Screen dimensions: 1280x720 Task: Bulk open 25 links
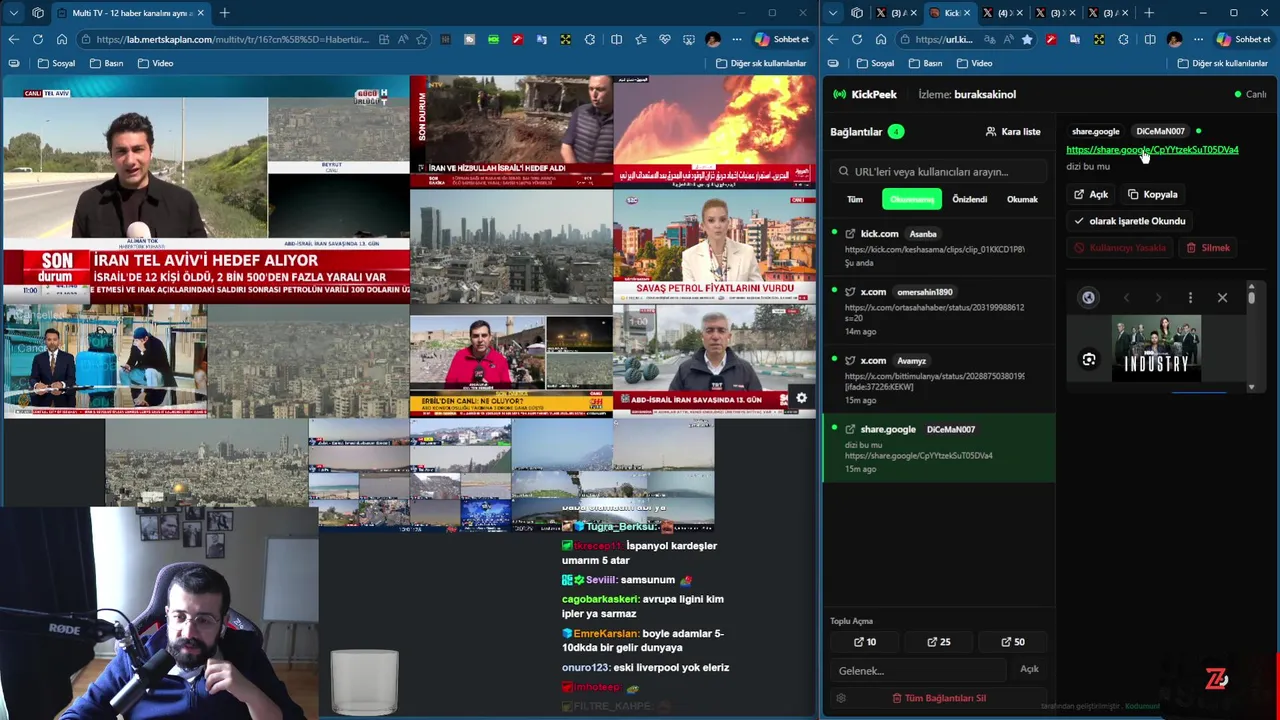938,642
